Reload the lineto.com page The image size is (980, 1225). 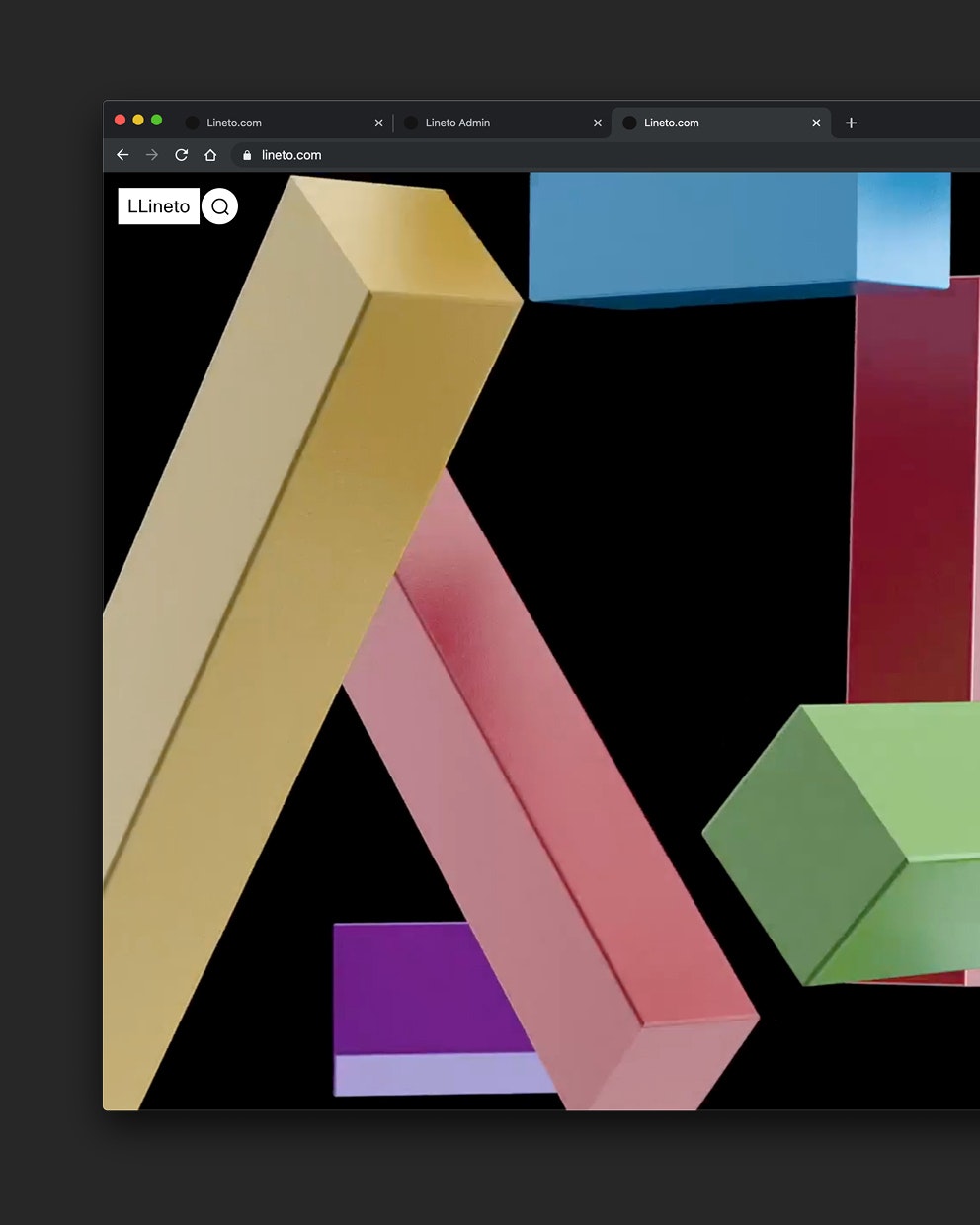coord(181,155)
